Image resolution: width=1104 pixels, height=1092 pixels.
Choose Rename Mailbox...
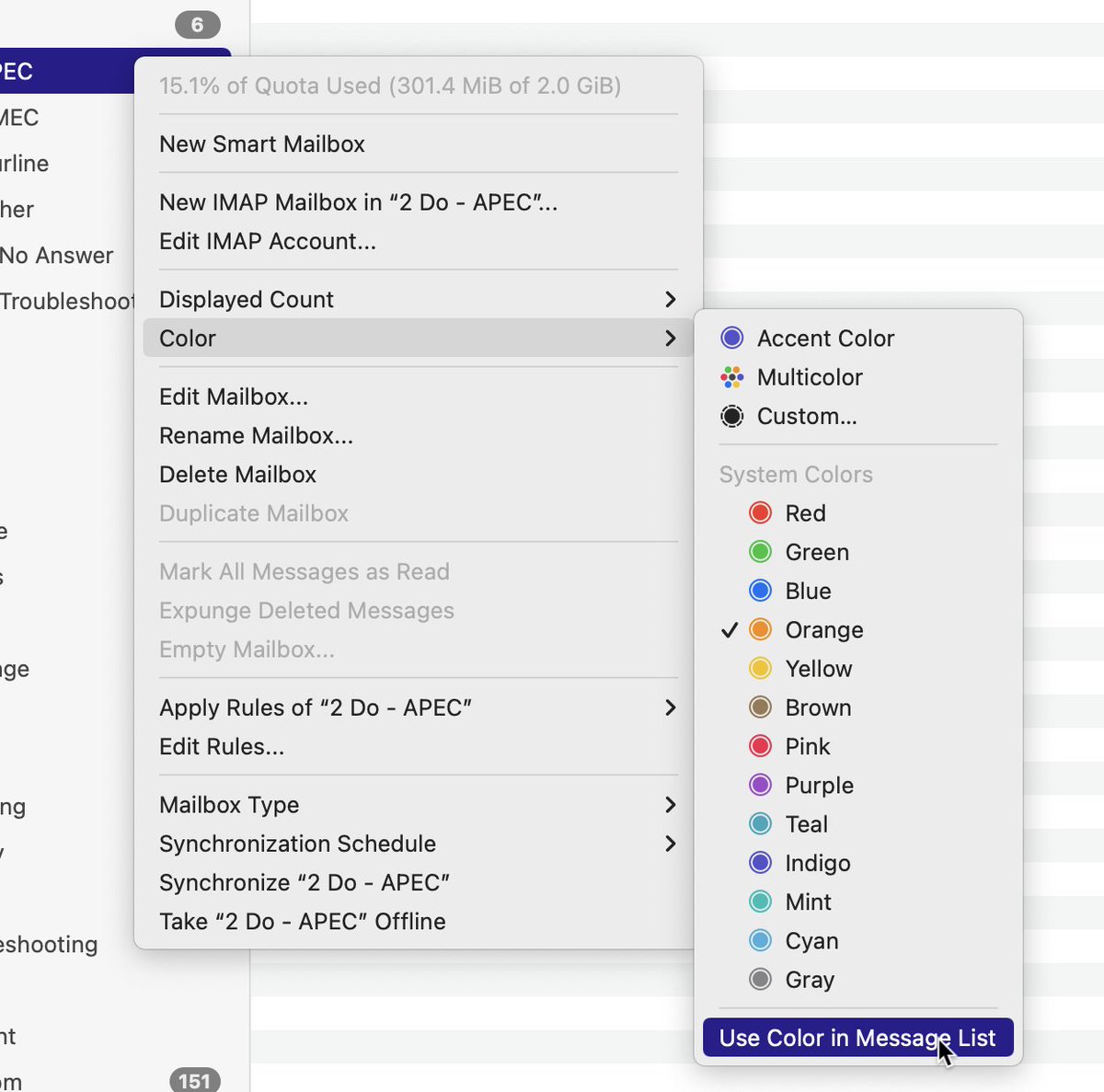(x=418, y=435)
